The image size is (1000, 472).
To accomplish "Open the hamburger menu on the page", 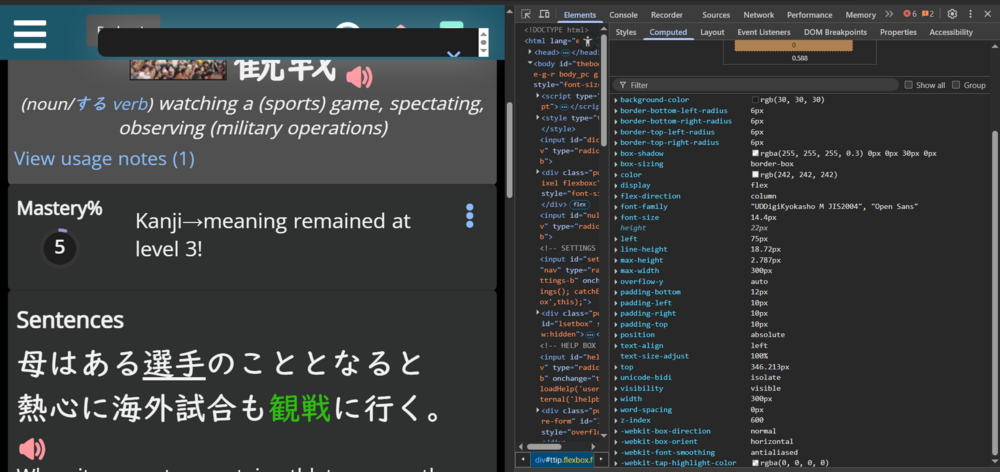I will (30, 32).
